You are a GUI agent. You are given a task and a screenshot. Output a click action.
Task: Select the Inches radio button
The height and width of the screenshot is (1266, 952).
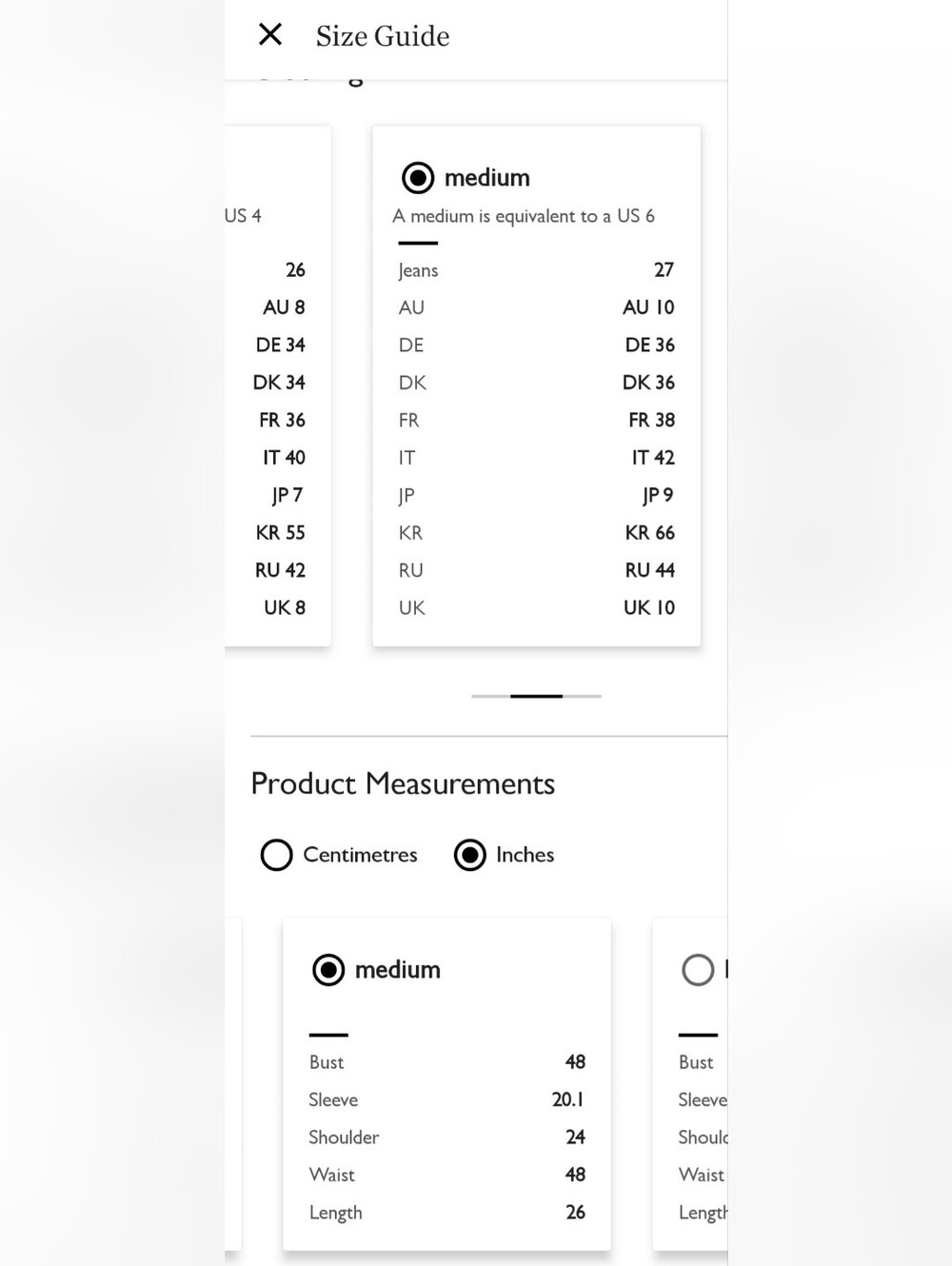click(470, 855)
